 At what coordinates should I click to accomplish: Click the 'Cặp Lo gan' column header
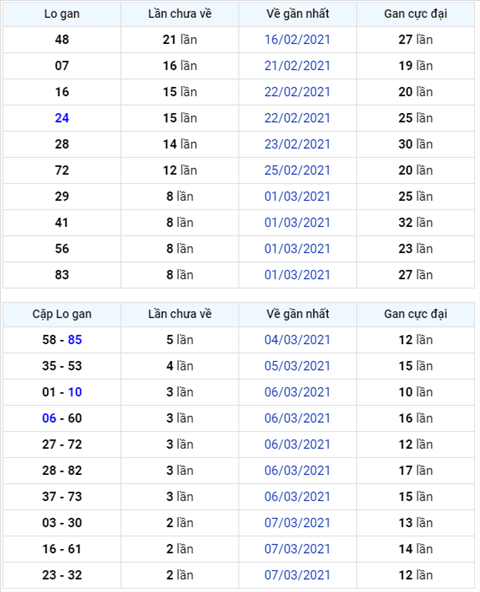point(62,314)
